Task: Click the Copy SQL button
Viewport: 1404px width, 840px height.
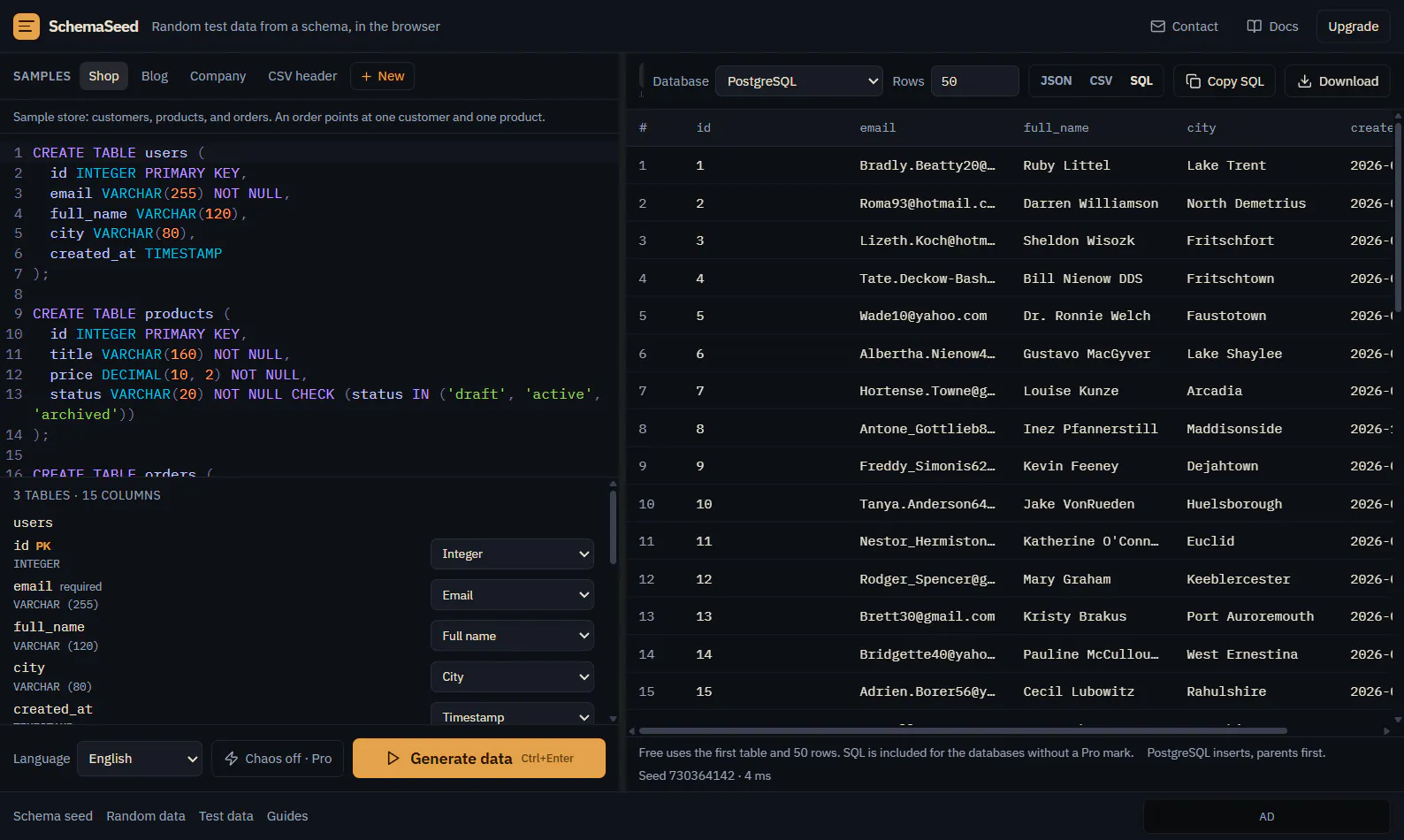Action: point(1225,81)
